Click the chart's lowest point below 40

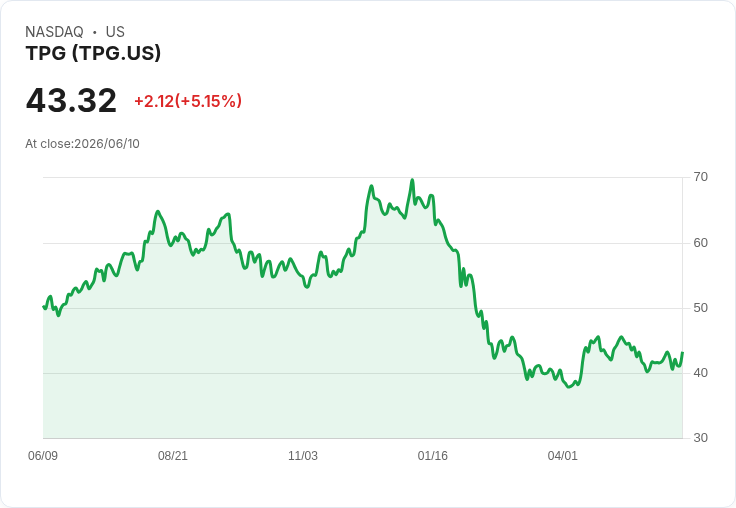pyautogui.click(x=569, y=387)
